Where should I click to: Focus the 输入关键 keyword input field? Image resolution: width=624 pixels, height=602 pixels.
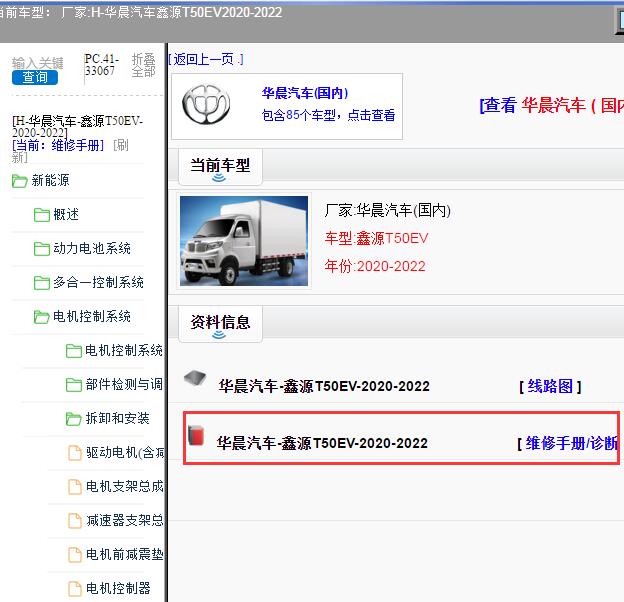click(x=37, y=63)
